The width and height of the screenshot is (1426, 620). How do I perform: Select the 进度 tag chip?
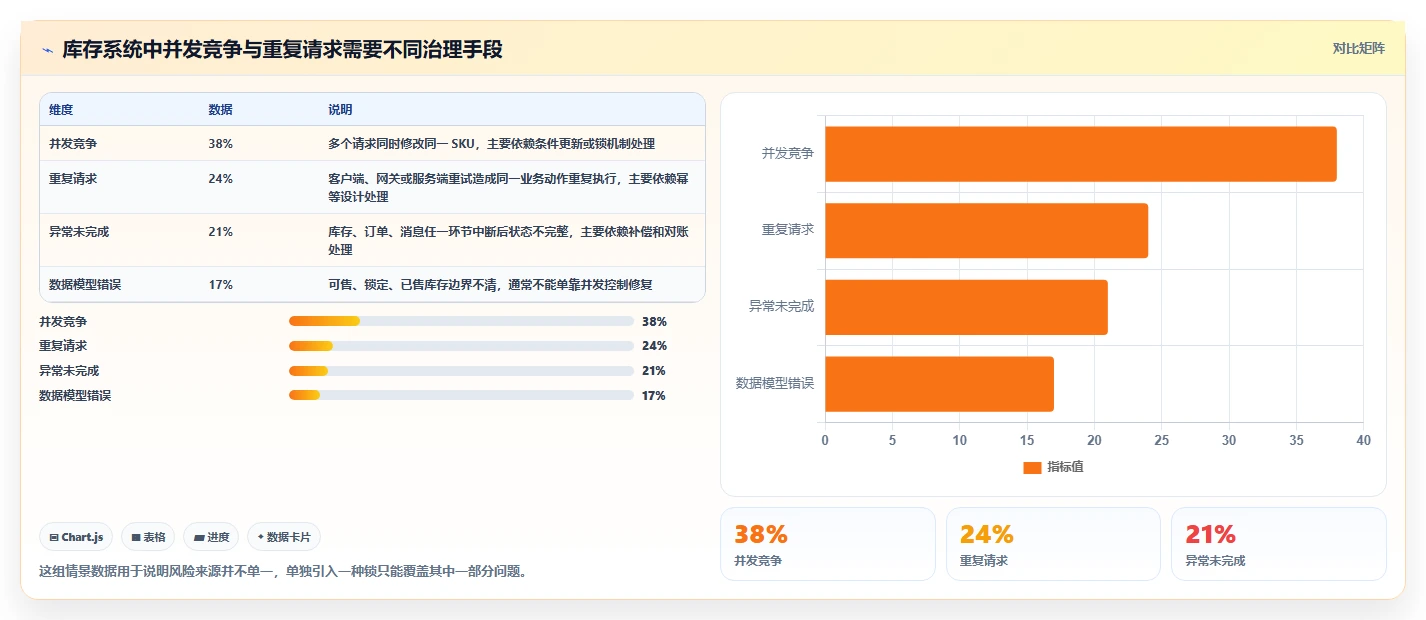click(x=211, y=537)
